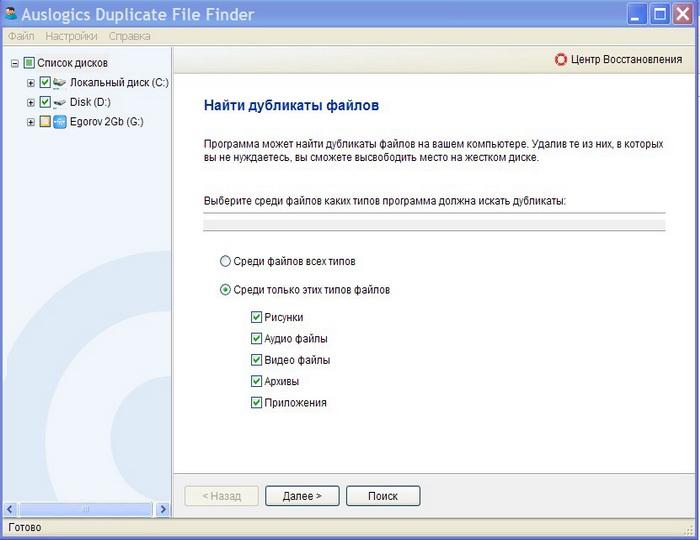Toggle the Список дисков checkbox
The width and height of the screenshot is (700, 540).
click(29, 63)
